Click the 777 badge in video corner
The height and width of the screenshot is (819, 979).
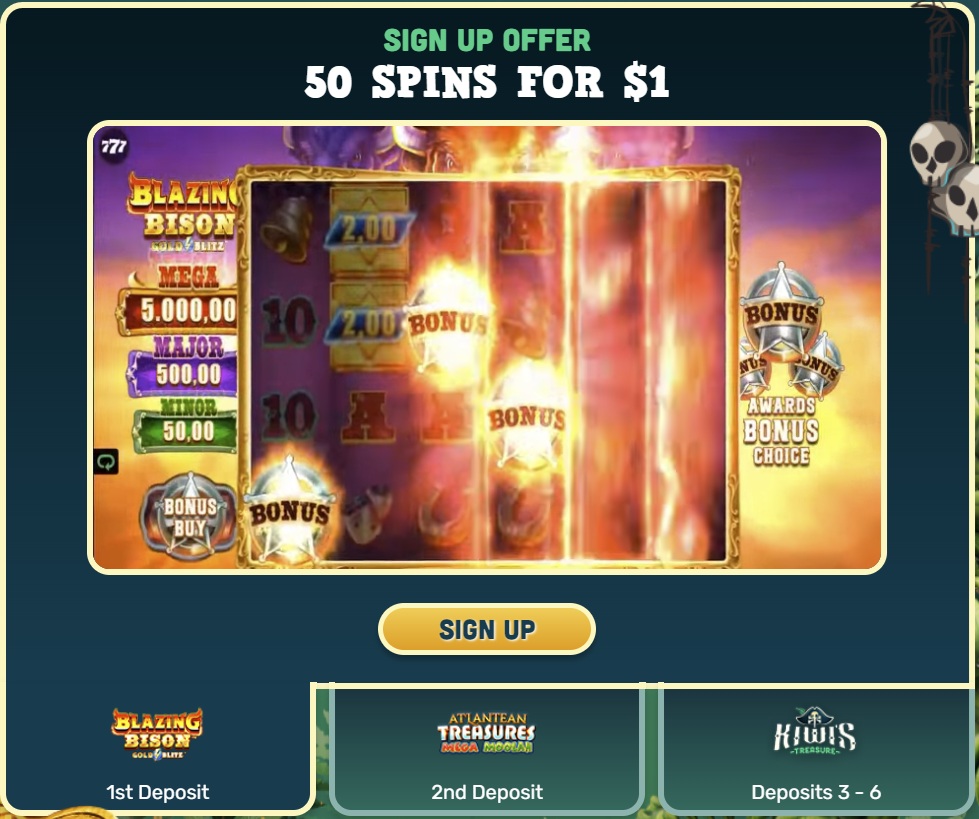114,146
